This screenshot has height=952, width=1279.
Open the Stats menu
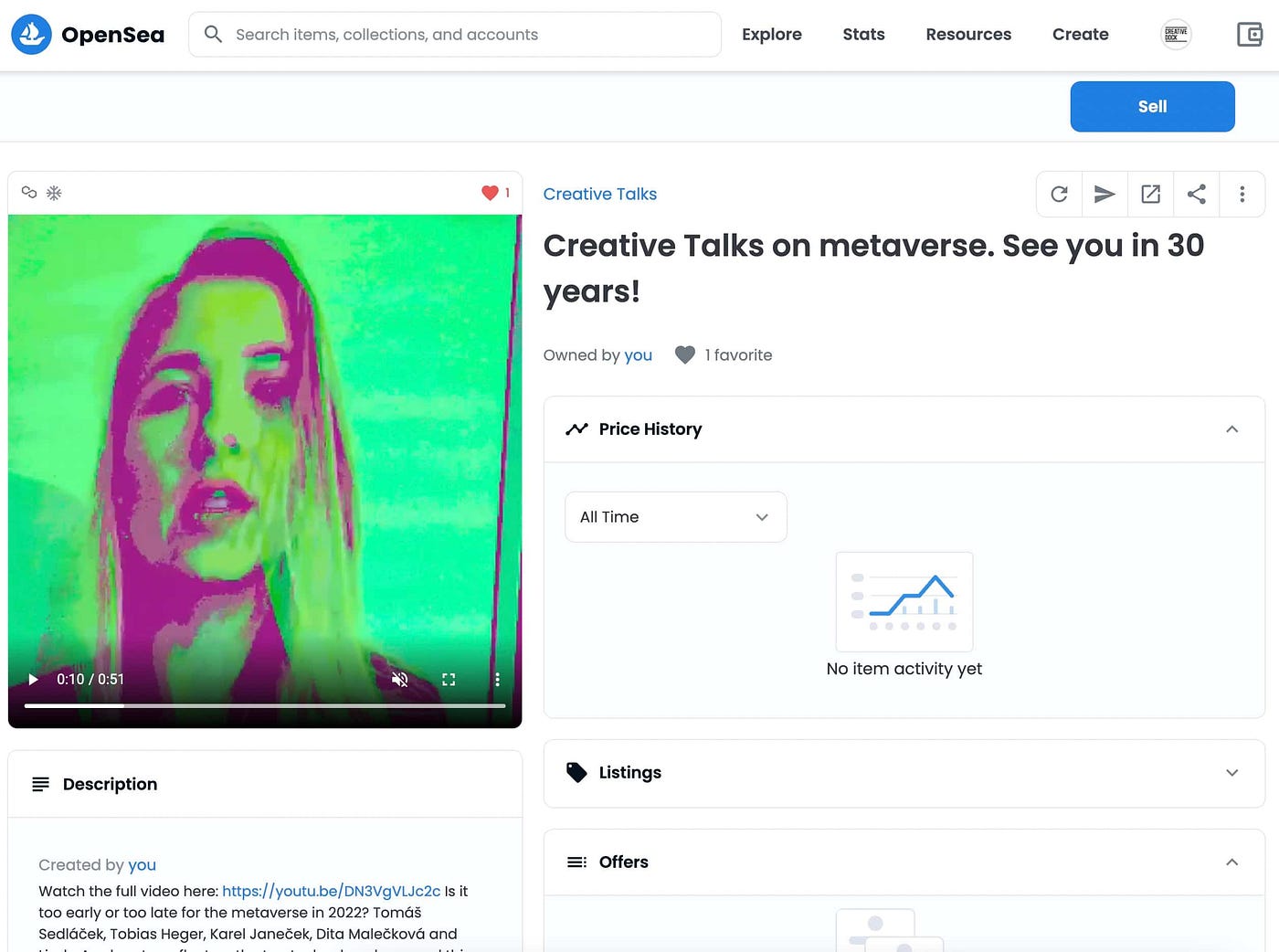pos(863,35)
